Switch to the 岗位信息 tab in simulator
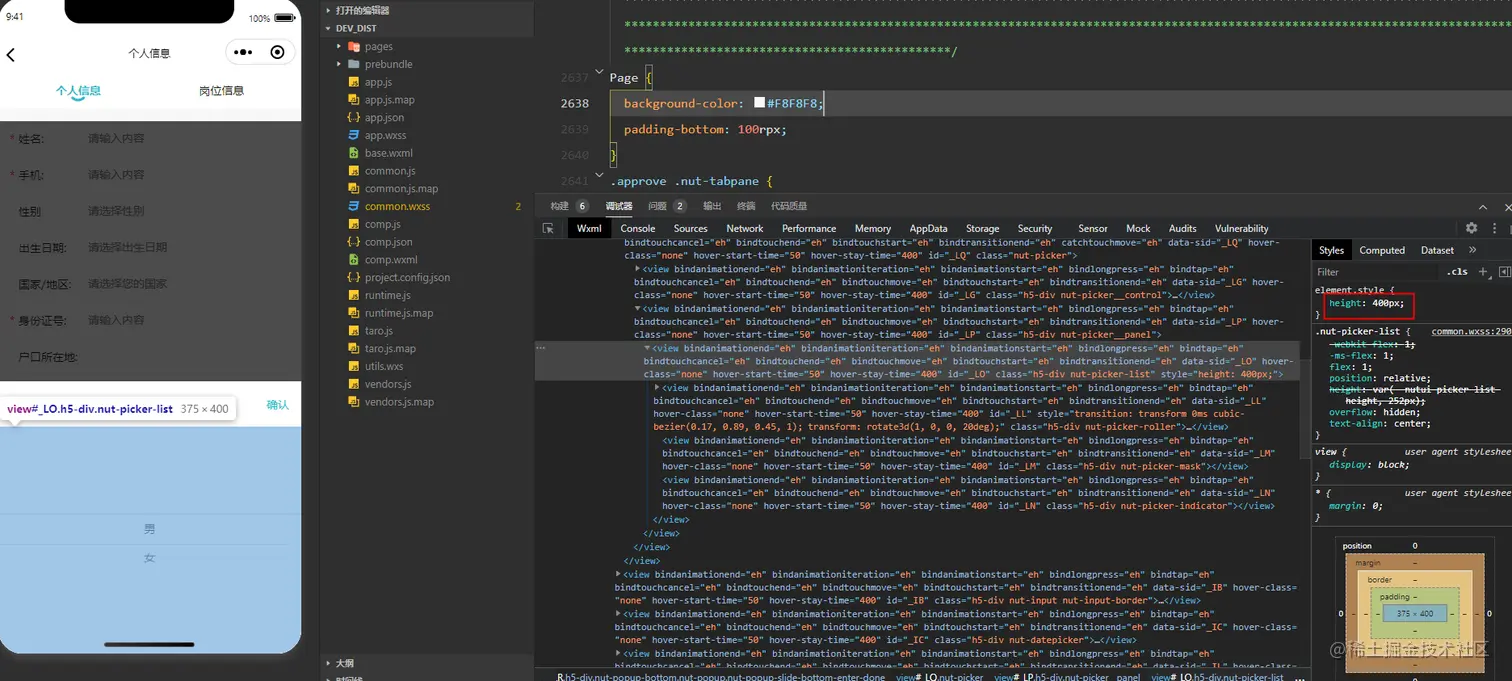Image resolution: width=1512 pixels, height=681 pixels. point(221,90)
